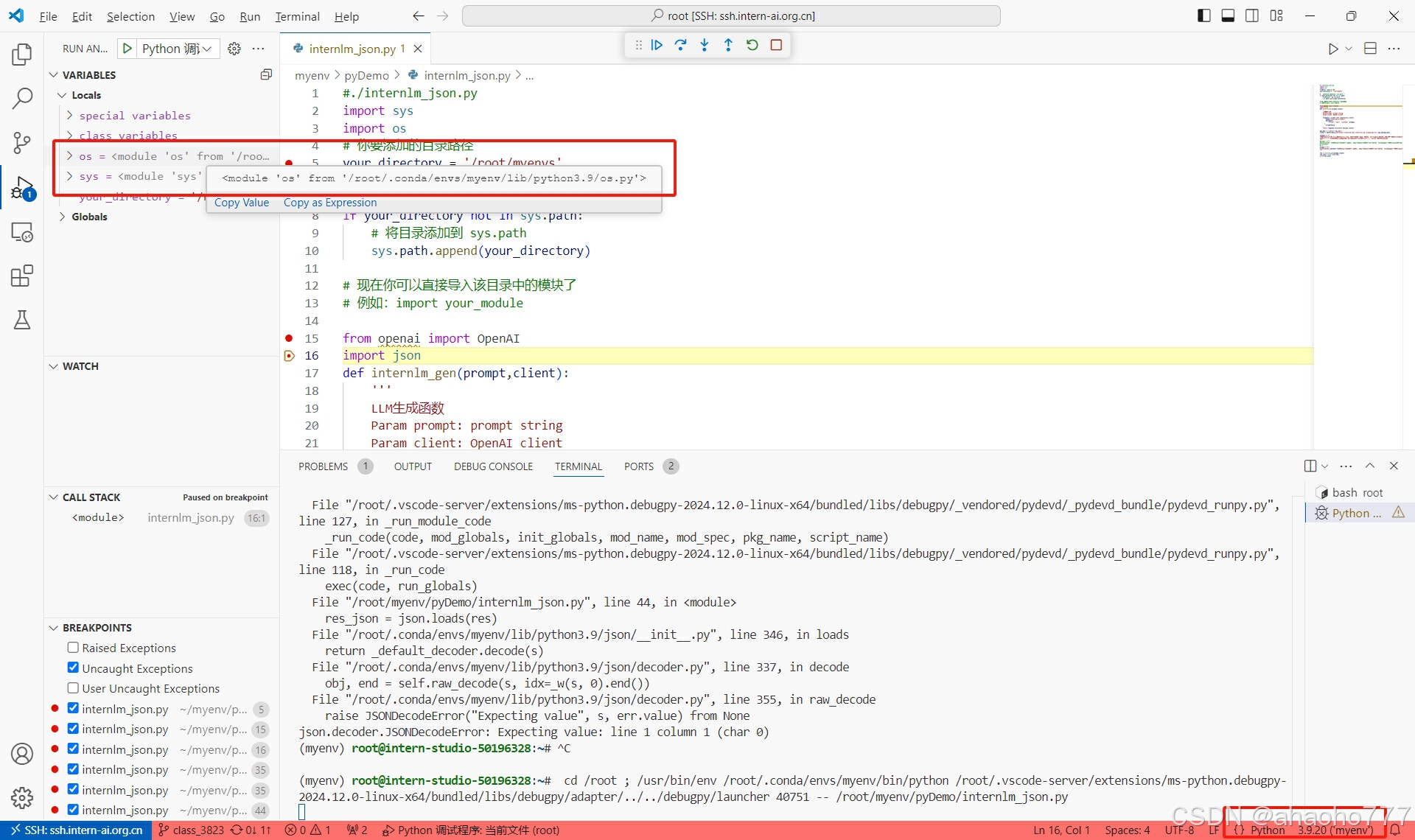Open launch.json gear icon
This screenshot has width=1415, height=840.
click(234, 49)
